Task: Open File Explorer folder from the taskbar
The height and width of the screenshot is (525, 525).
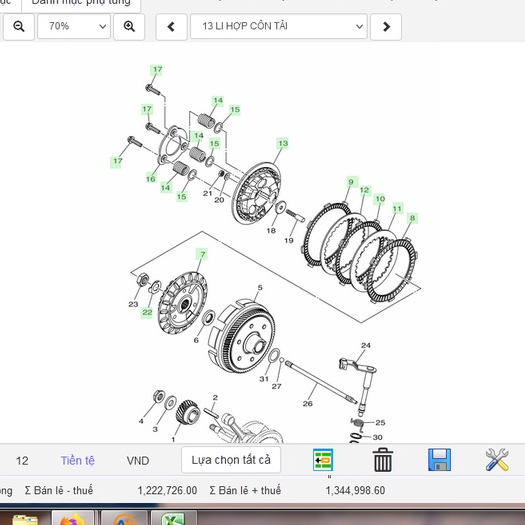Action: (25, 519)
